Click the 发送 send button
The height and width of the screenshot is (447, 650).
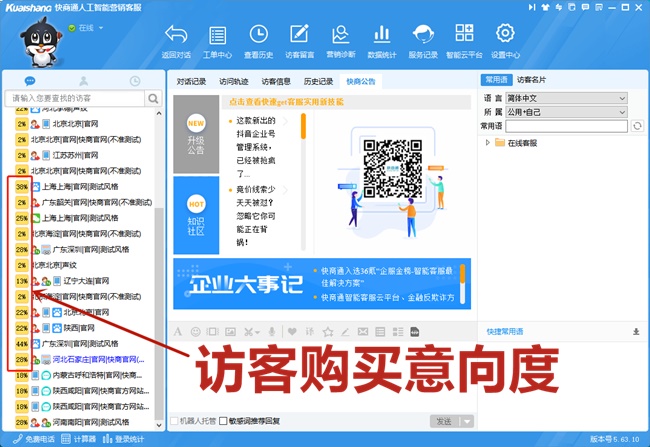click(x=444, y=421)
